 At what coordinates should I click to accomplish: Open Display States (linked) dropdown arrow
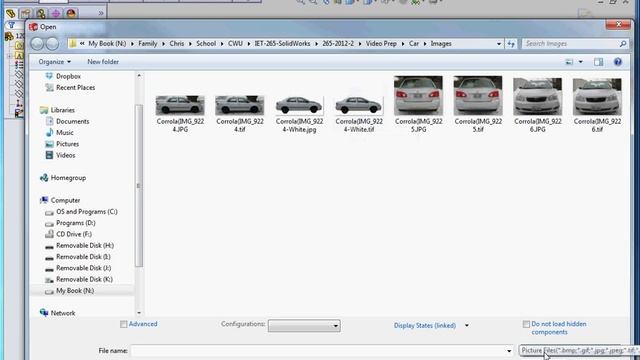(467, 326)
